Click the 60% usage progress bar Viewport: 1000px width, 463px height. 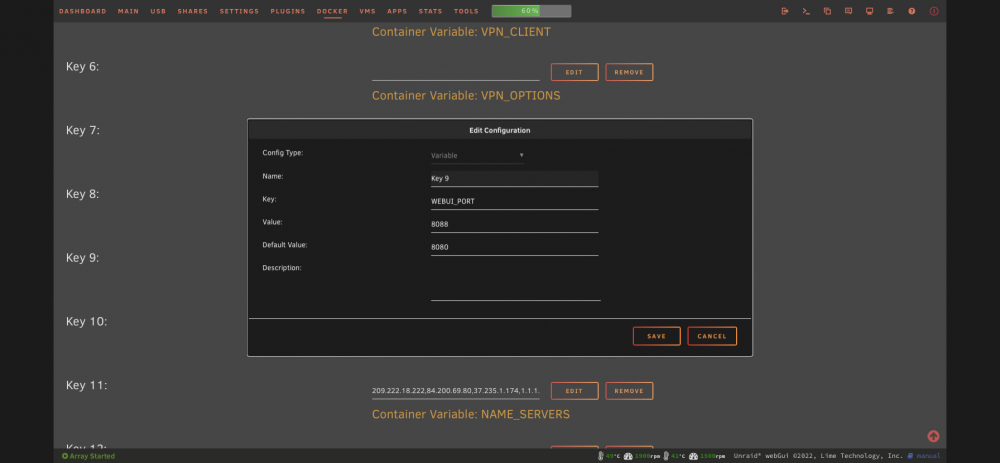click(531, 11)
